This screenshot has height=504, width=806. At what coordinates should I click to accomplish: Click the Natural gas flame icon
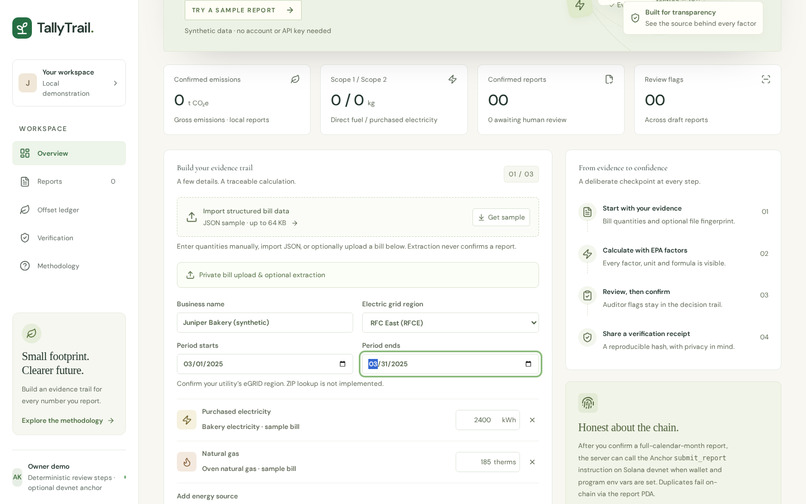tap(187, 462)
